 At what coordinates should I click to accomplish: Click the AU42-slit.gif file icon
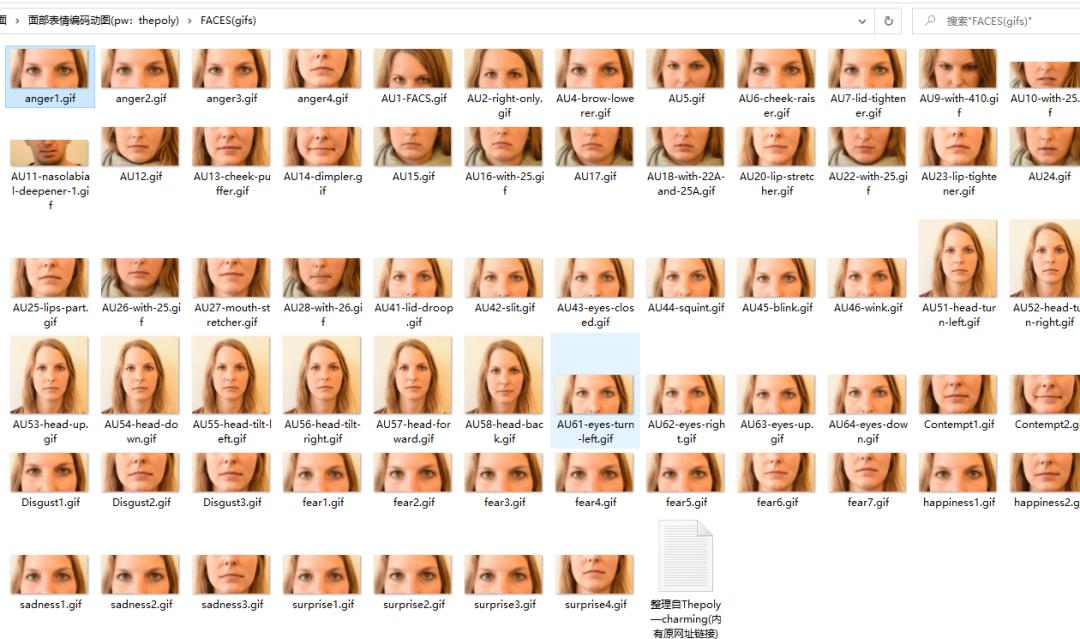tap(504, 277)
